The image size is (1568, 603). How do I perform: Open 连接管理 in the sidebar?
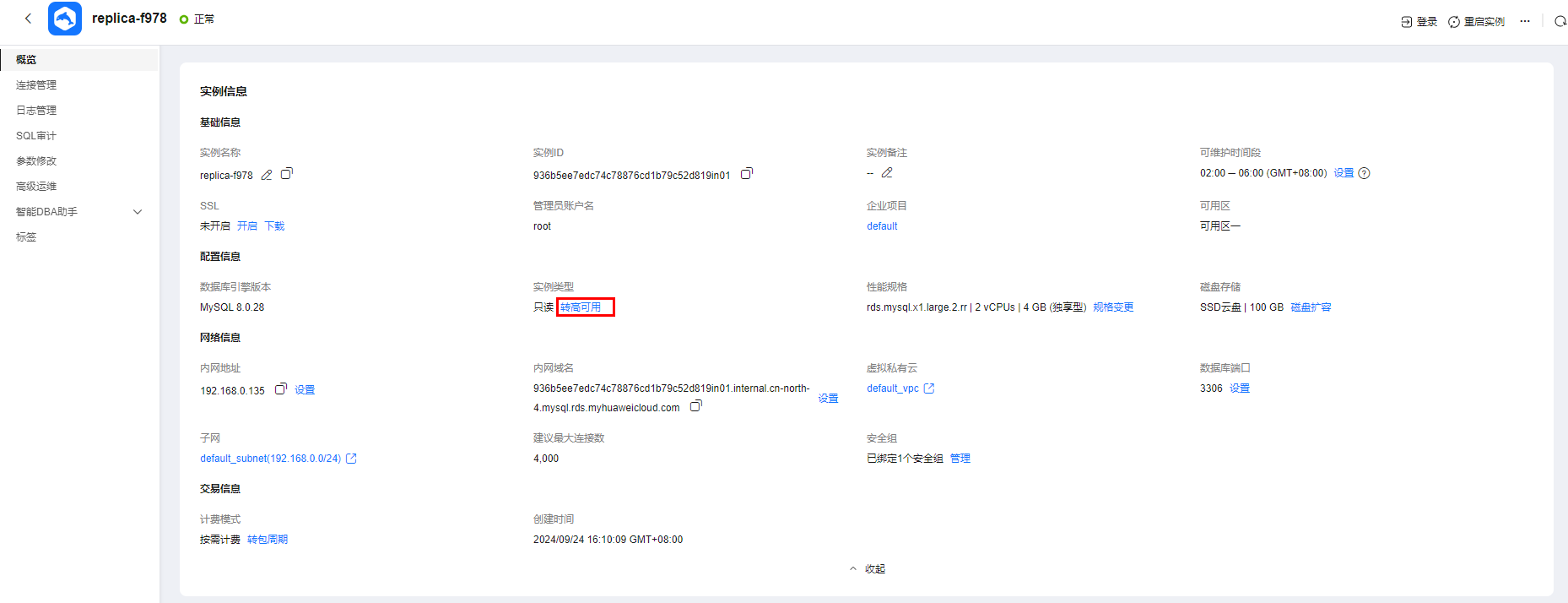click(x=36, y=85)
